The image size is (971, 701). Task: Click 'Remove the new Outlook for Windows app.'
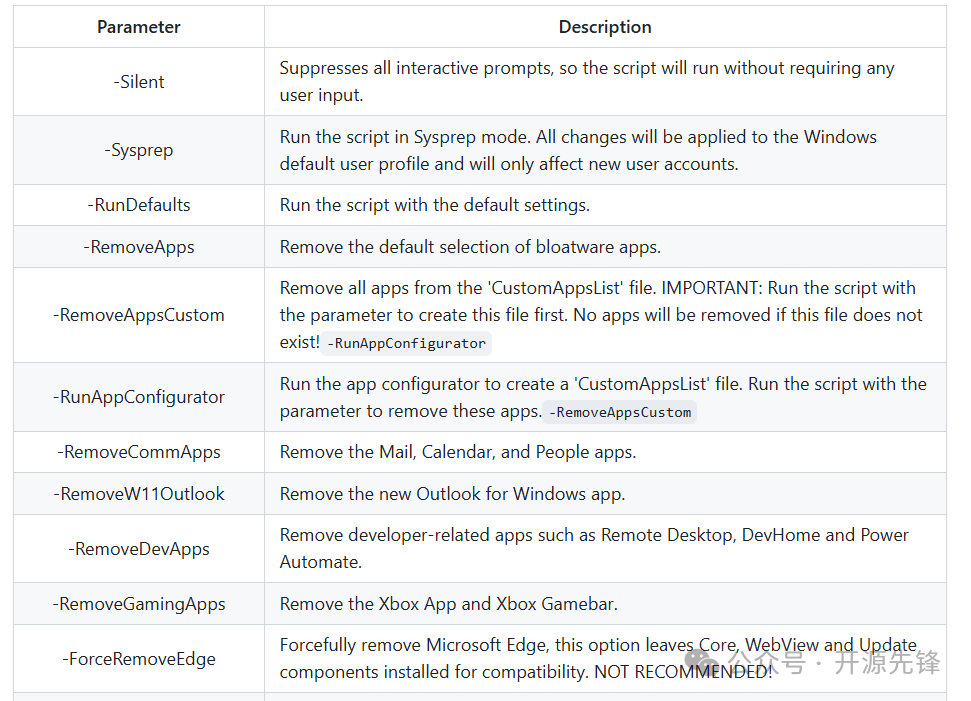click(x=452, y=494)
